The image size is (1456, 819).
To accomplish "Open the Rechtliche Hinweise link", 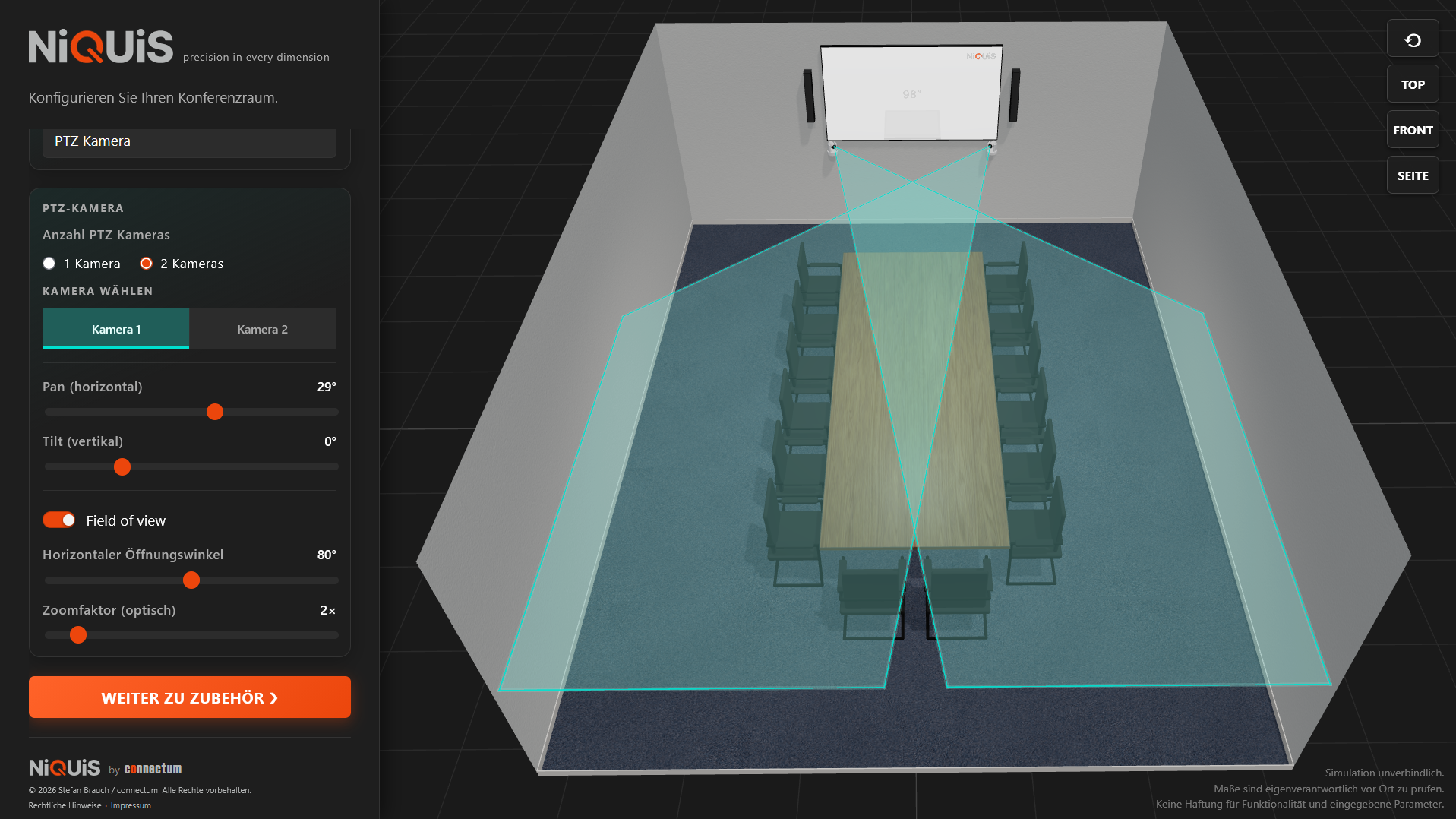I will click(65, 805).
